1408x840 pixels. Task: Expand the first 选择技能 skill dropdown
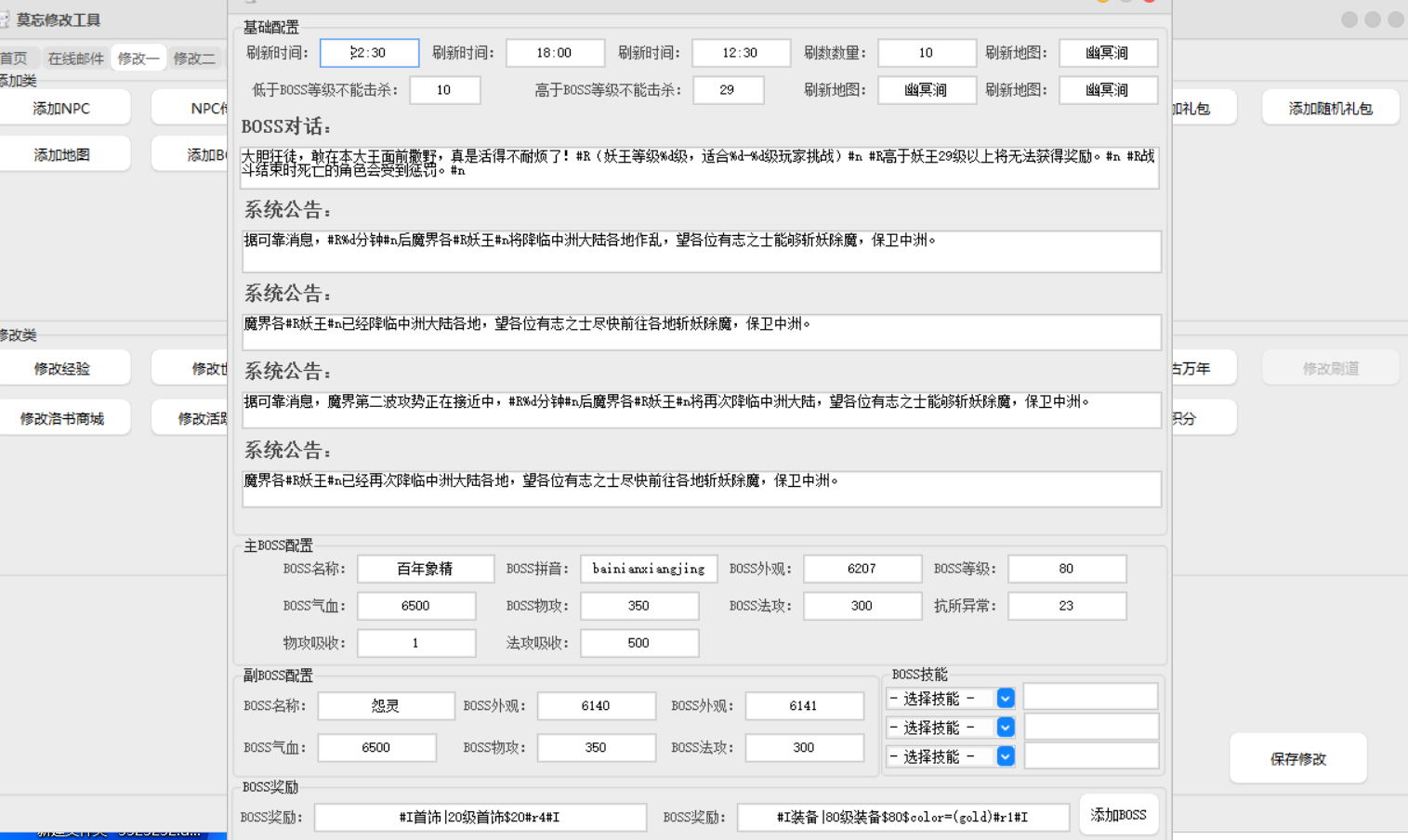pos(1005,698)
